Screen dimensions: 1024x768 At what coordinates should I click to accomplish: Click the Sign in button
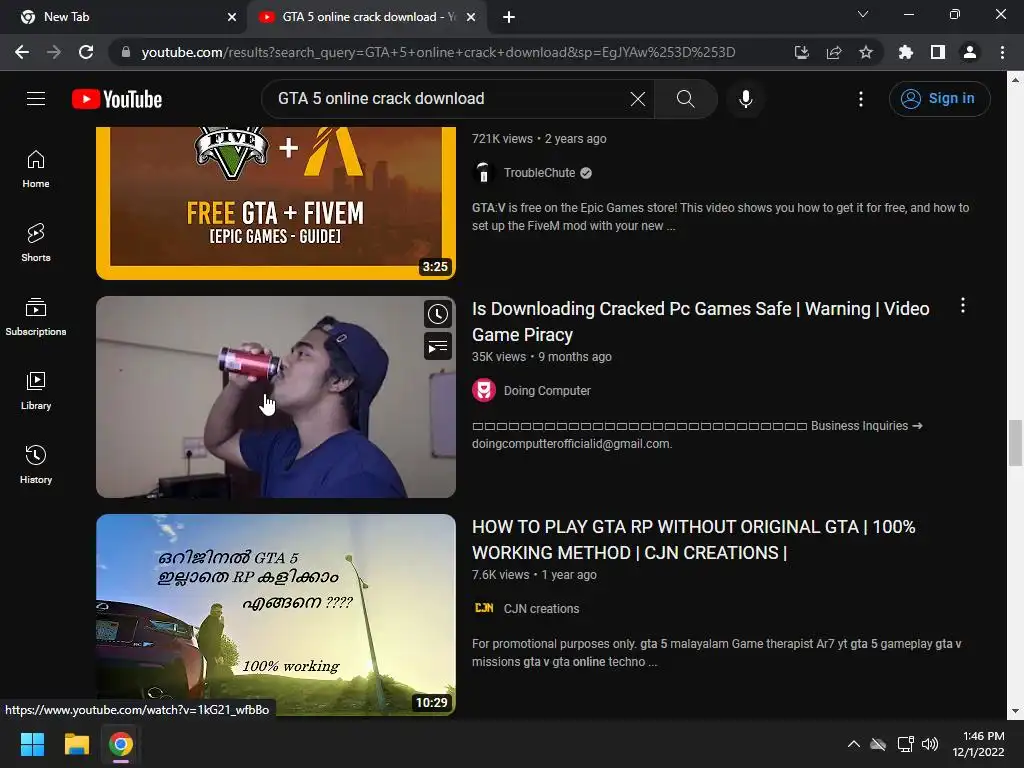[939, 99]
